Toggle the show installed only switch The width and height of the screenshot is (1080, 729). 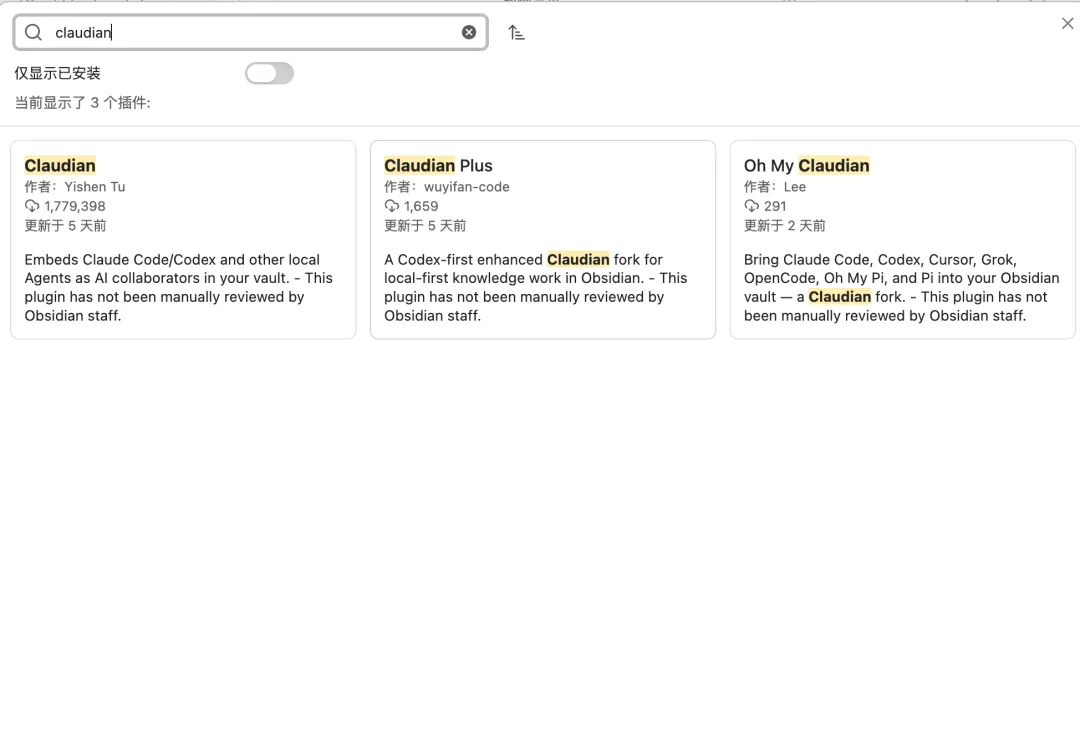(269, 73)
